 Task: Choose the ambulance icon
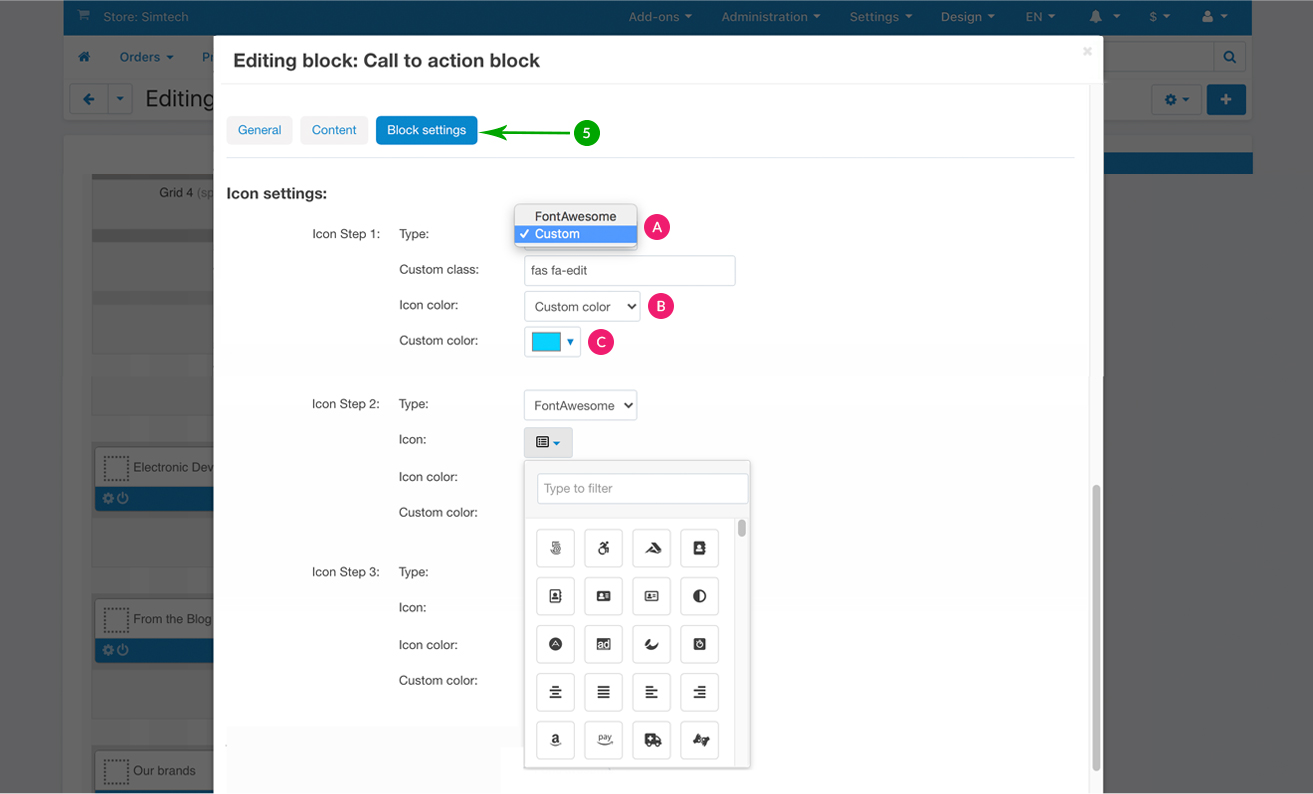651,740
